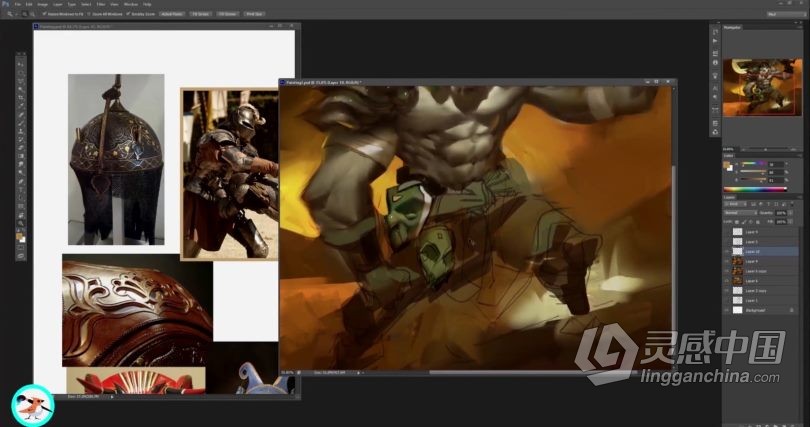
Task: Open the Normal blend mode dropdown
Action: (x=741, y=213)
